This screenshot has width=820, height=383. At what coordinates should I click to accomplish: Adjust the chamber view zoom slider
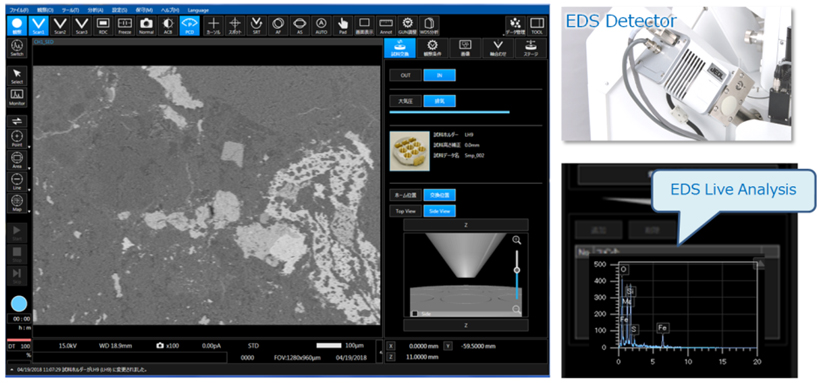517,270
